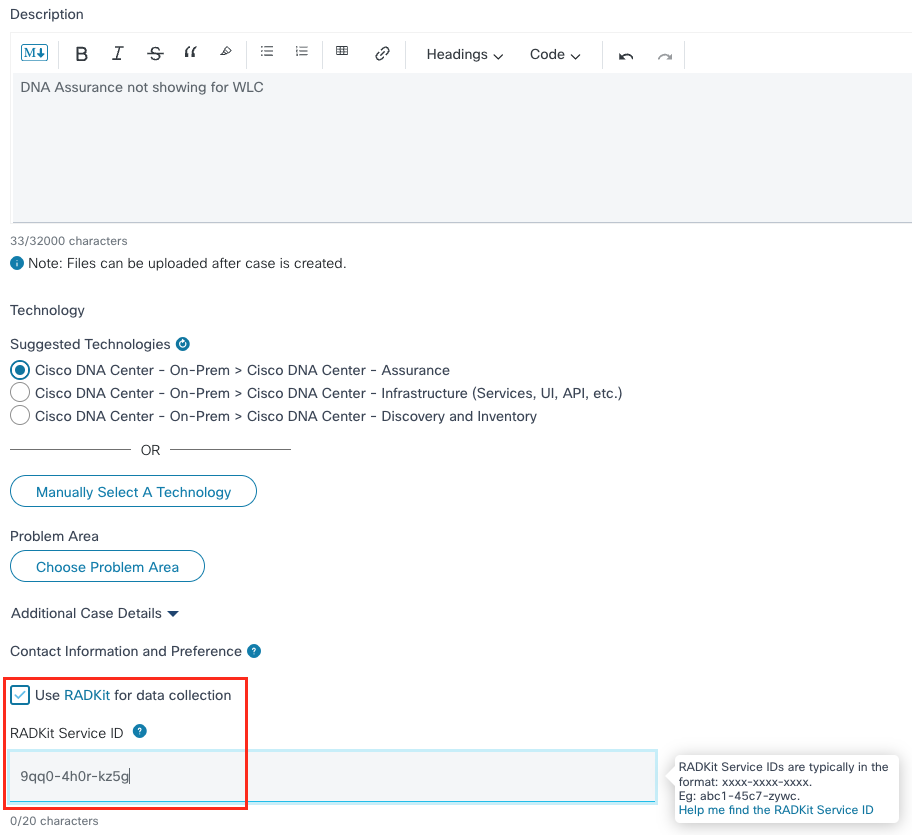Open the RADKit Service ID help icon
The image size is (912, 835).
(x=140, y=731)
